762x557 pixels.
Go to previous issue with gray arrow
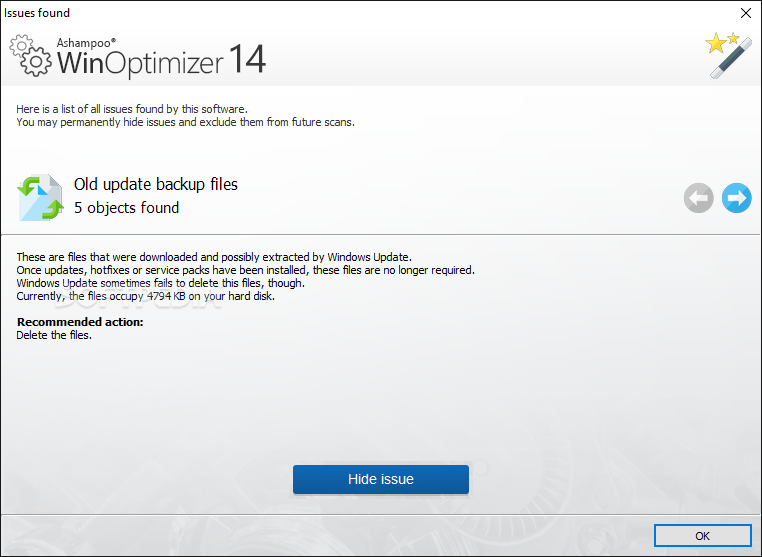(x=698, y=198)
